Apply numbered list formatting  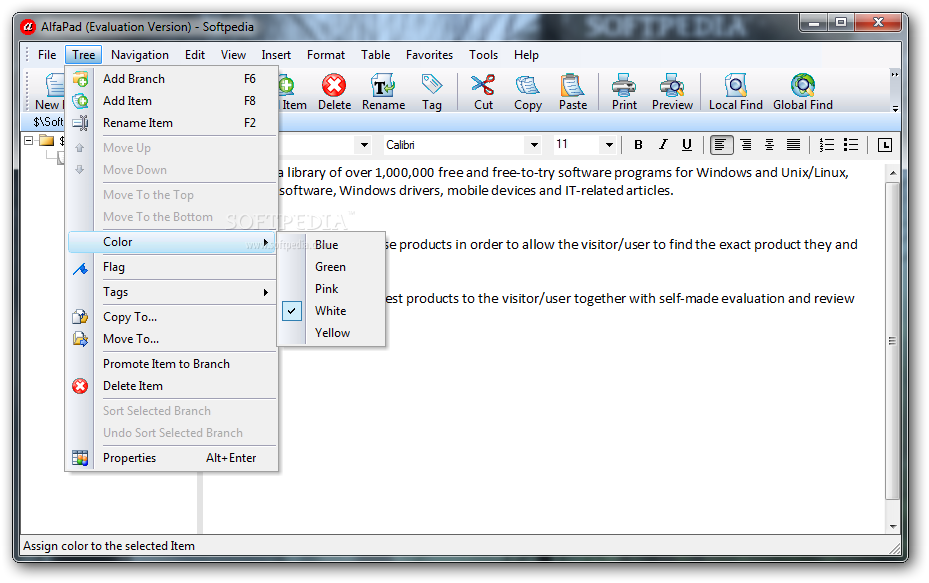[827, 145]
